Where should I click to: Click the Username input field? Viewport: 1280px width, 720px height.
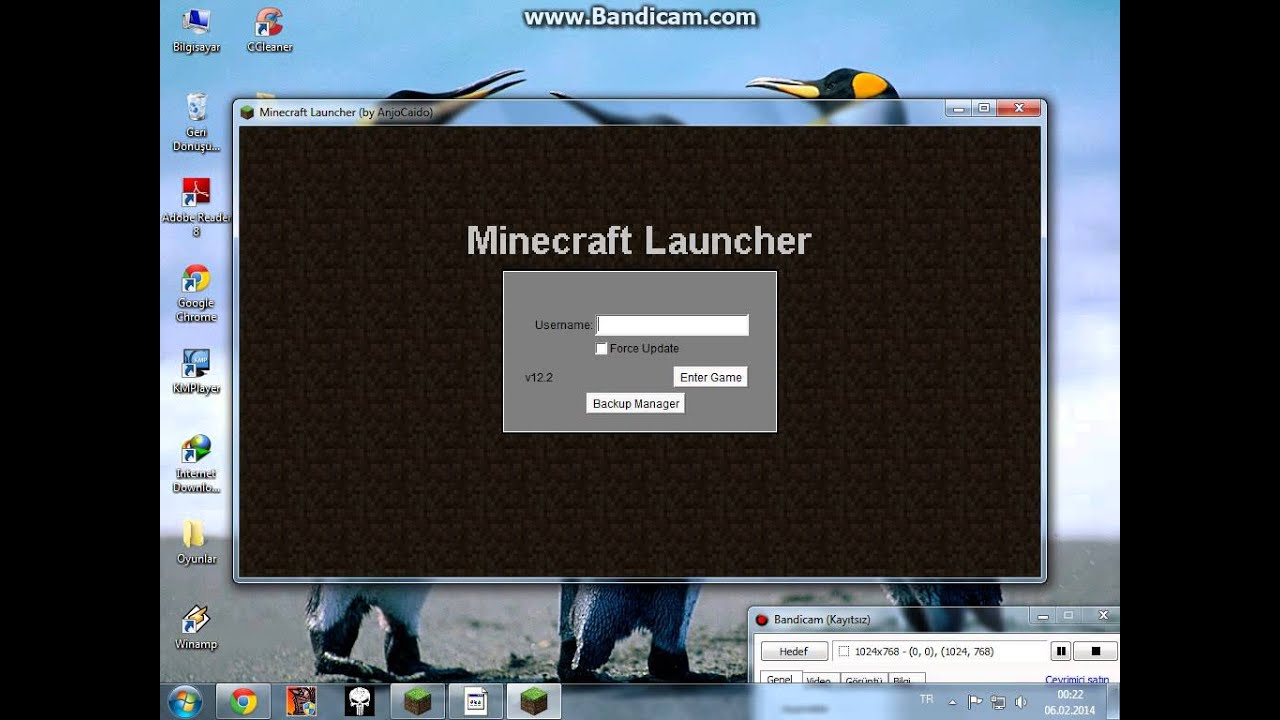pyautogui.click(x=673, y=325)
